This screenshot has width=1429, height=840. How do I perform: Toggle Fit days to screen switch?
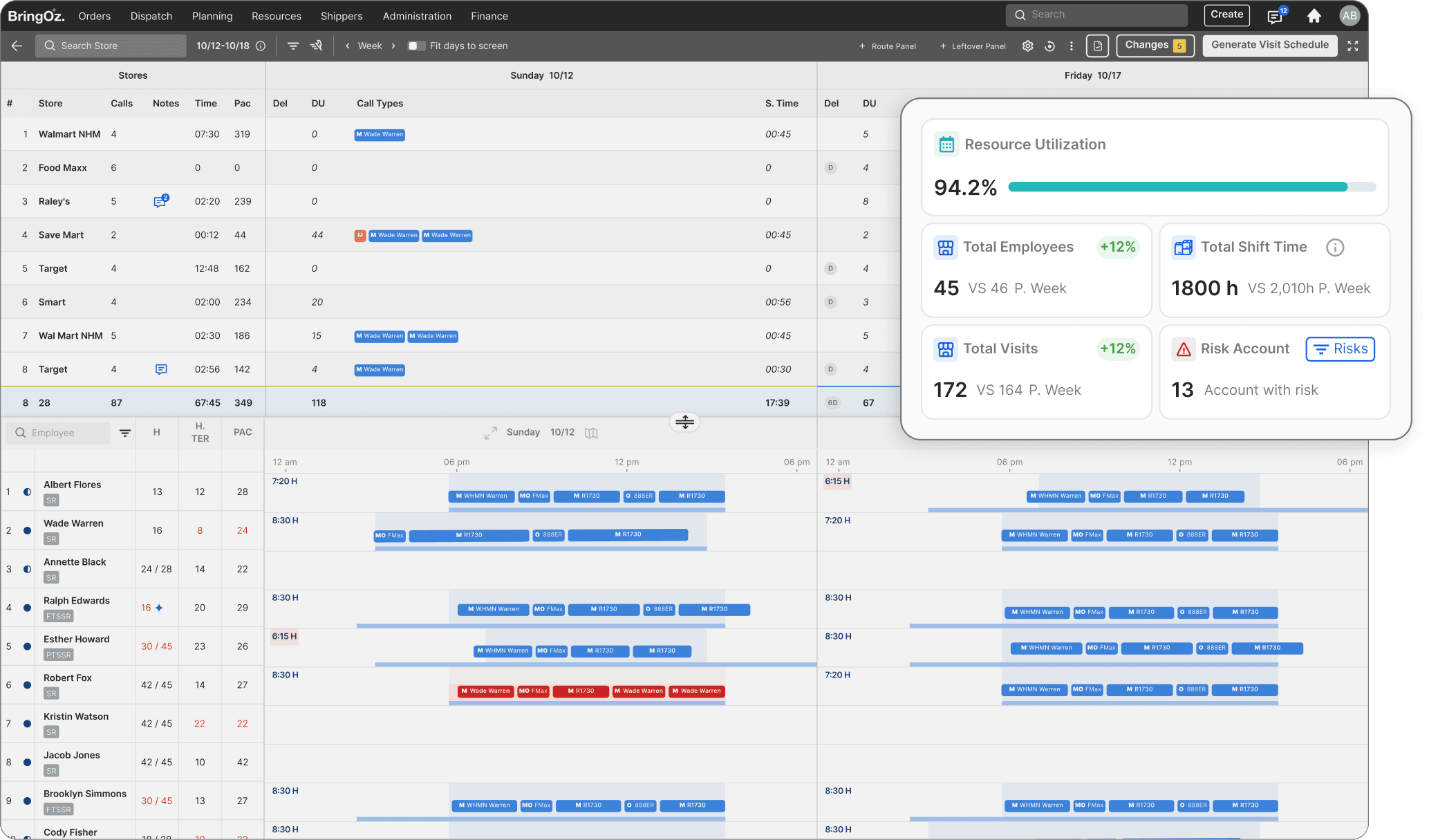click(x=416, y=46)
